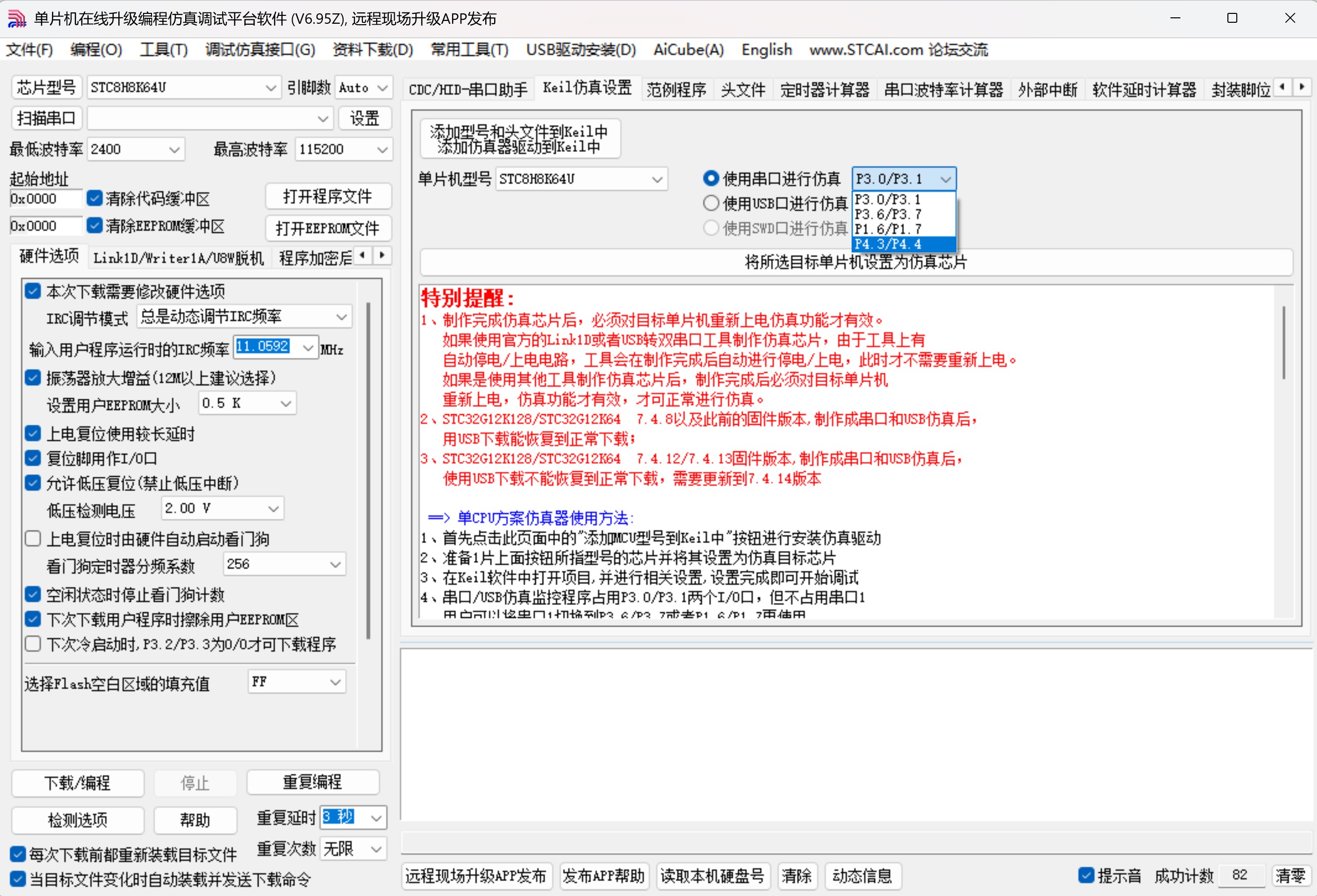Toggle 提示音 checkbox
Image resolution: width=1317 pixels, height=896 pixels.
pos(1086,876)
